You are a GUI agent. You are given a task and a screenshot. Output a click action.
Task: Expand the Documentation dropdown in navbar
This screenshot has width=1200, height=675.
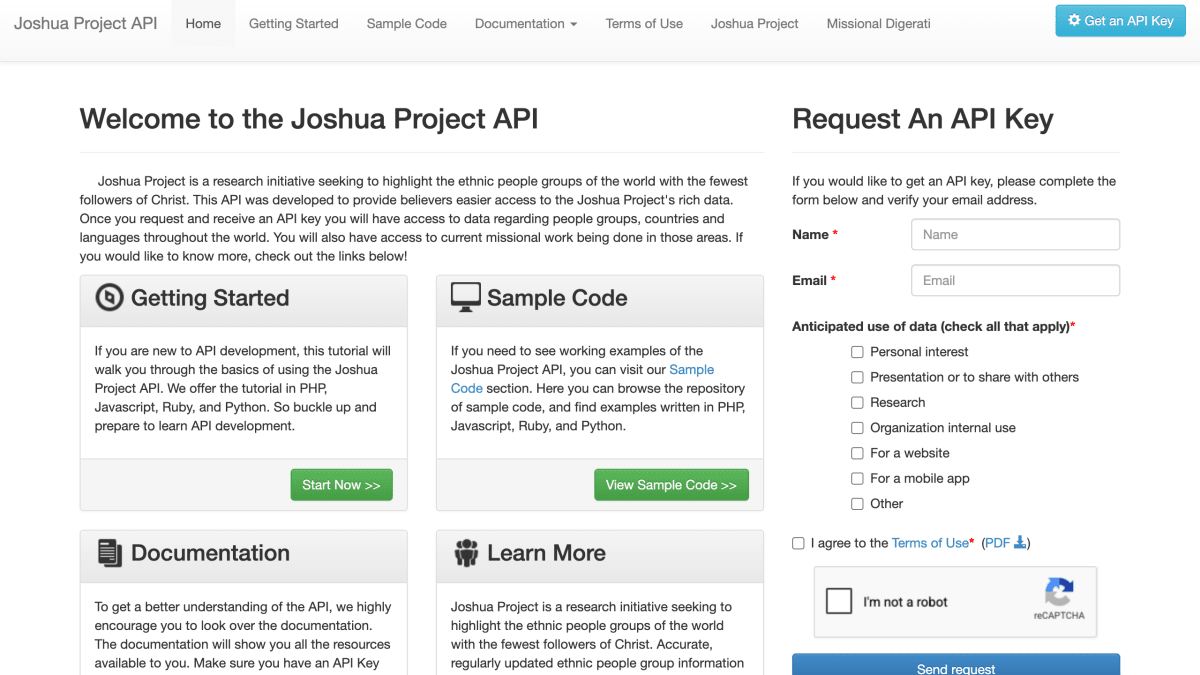(526, 23)
